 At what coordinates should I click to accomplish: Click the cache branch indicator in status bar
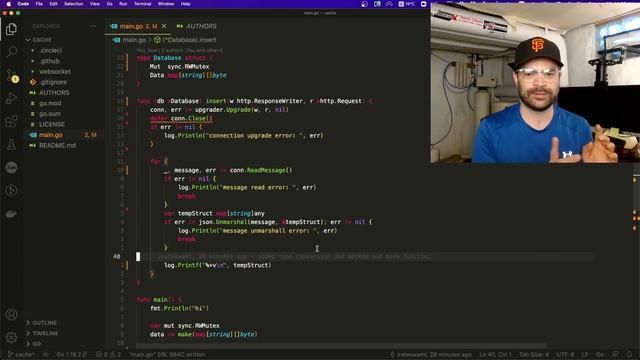(21, 354)
